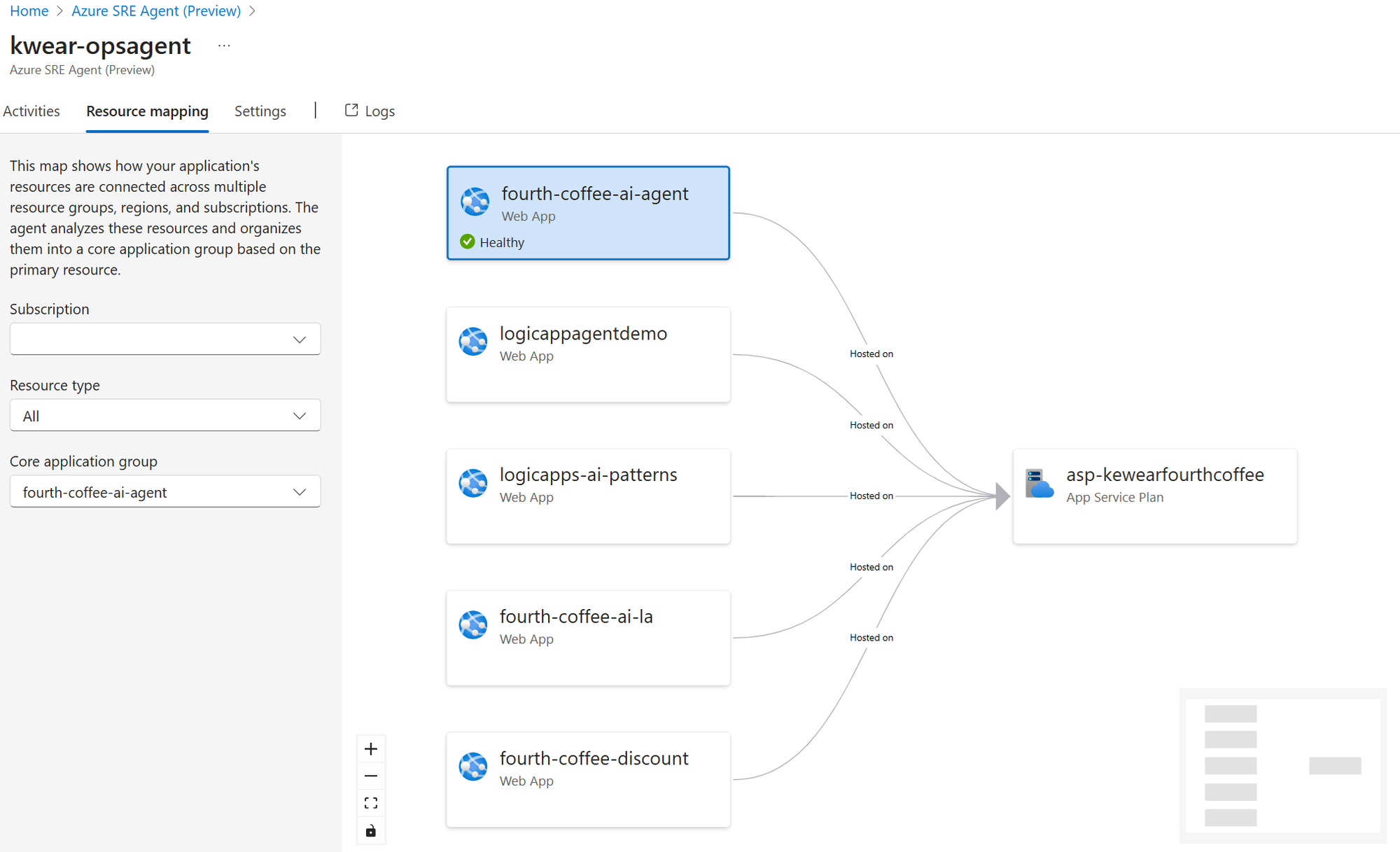Open Logs in external view

(x=370, y=111)
